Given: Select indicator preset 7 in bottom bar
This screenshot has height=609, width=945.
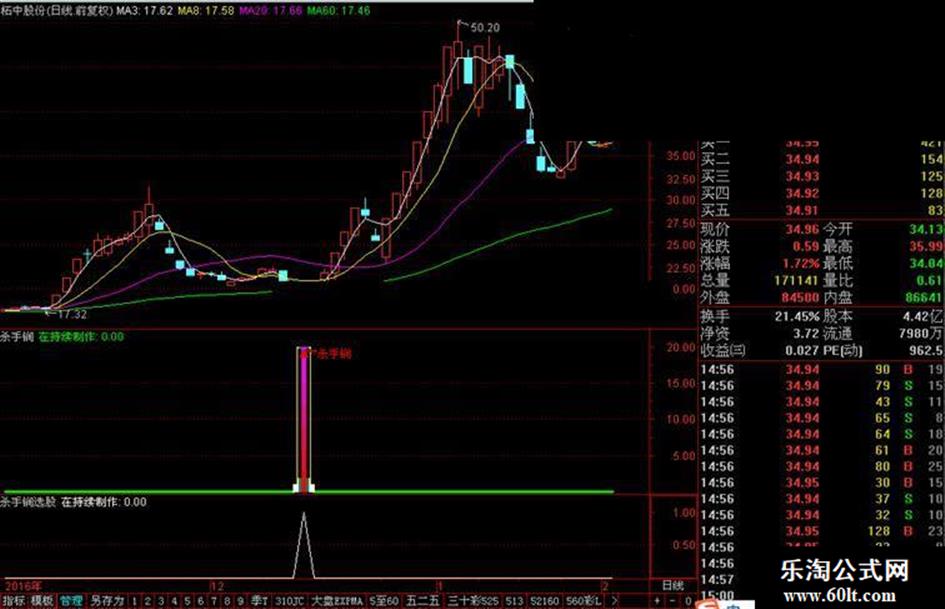Looking at the screenshot, I should click(214, 601).
